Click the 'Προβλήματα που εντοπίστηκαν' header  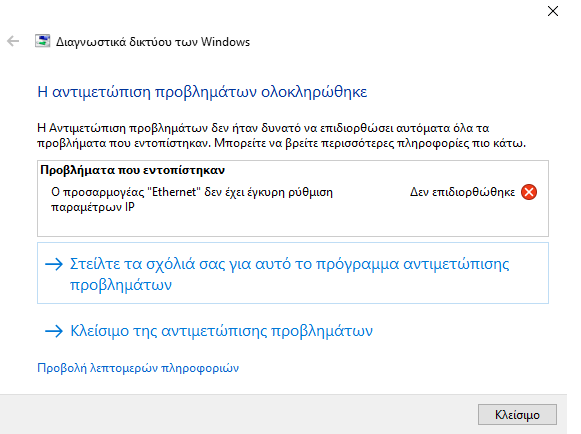tap(132, 170)
